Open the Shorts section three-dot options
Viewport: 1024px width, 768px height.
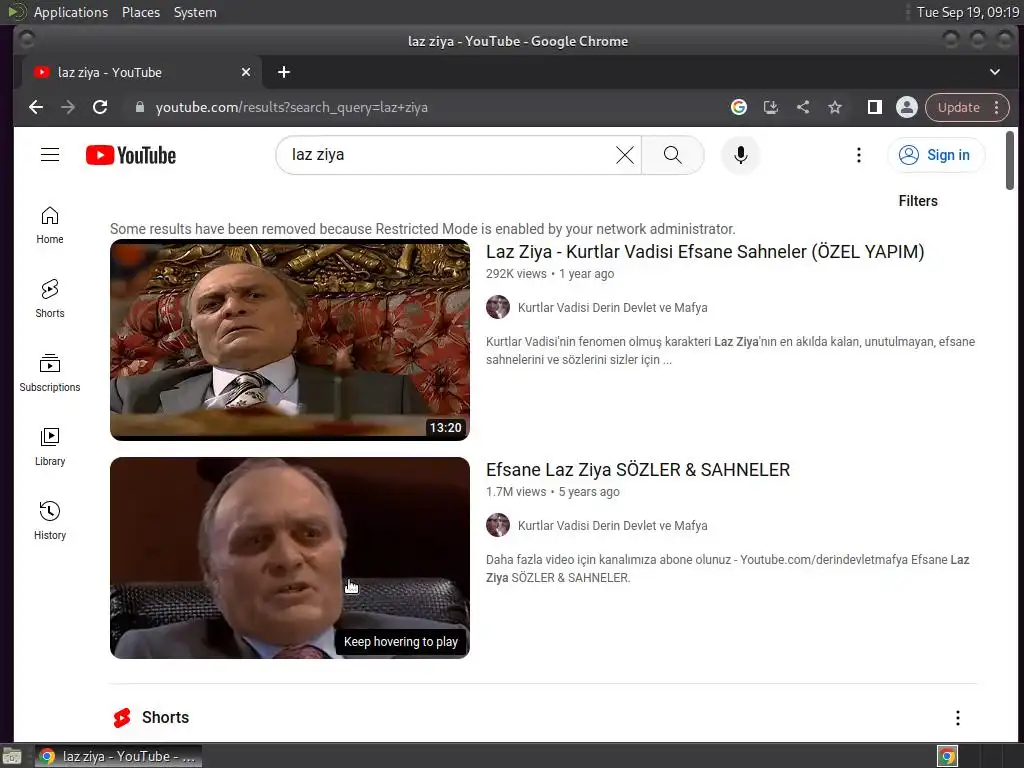click(x=957, y=718)
